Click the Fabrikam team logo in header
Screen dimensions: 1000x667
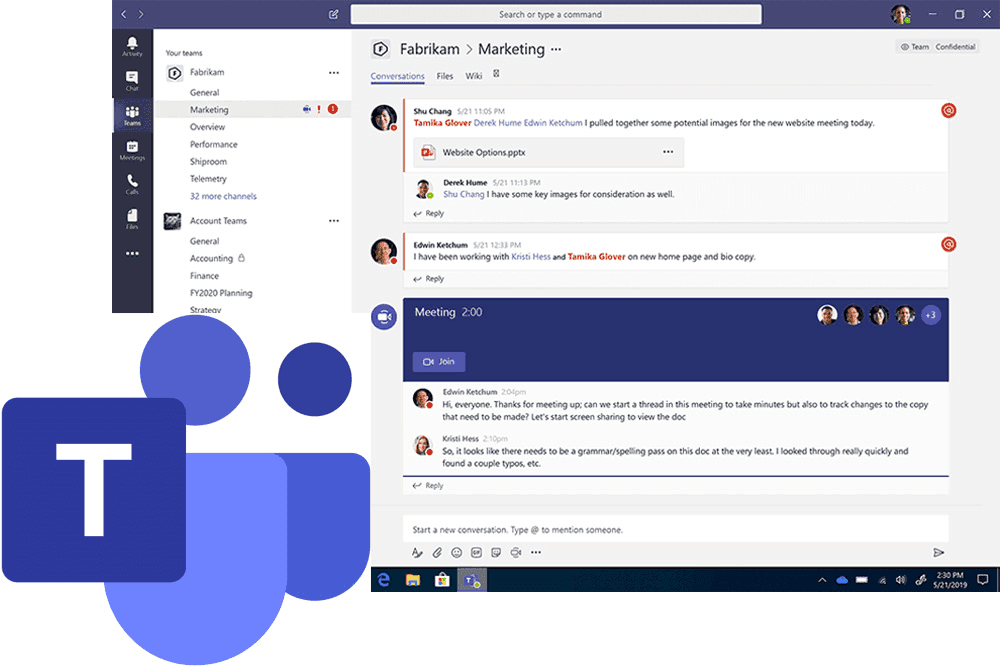coord(381,49)
